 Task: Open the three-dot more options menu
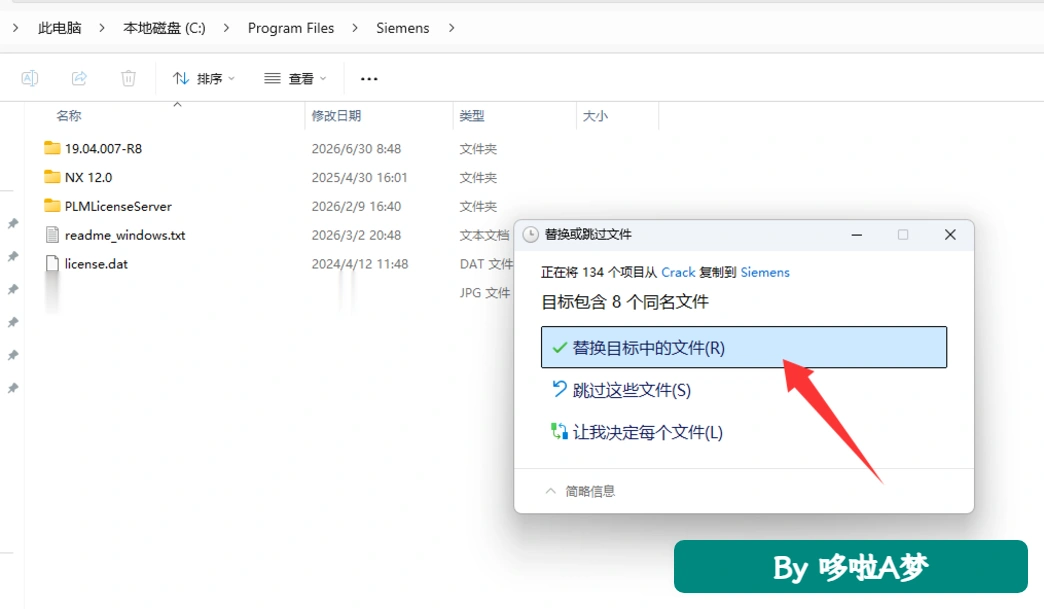click(369, 79)
